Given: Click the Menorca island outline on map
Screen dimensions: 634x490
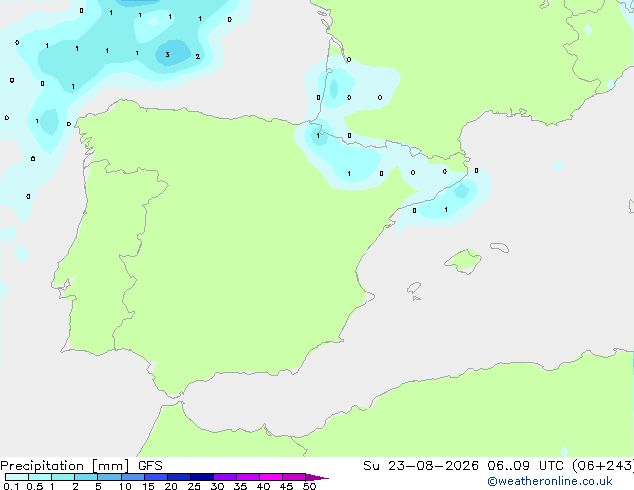Looking at the screenshot, I should point(499,247).
